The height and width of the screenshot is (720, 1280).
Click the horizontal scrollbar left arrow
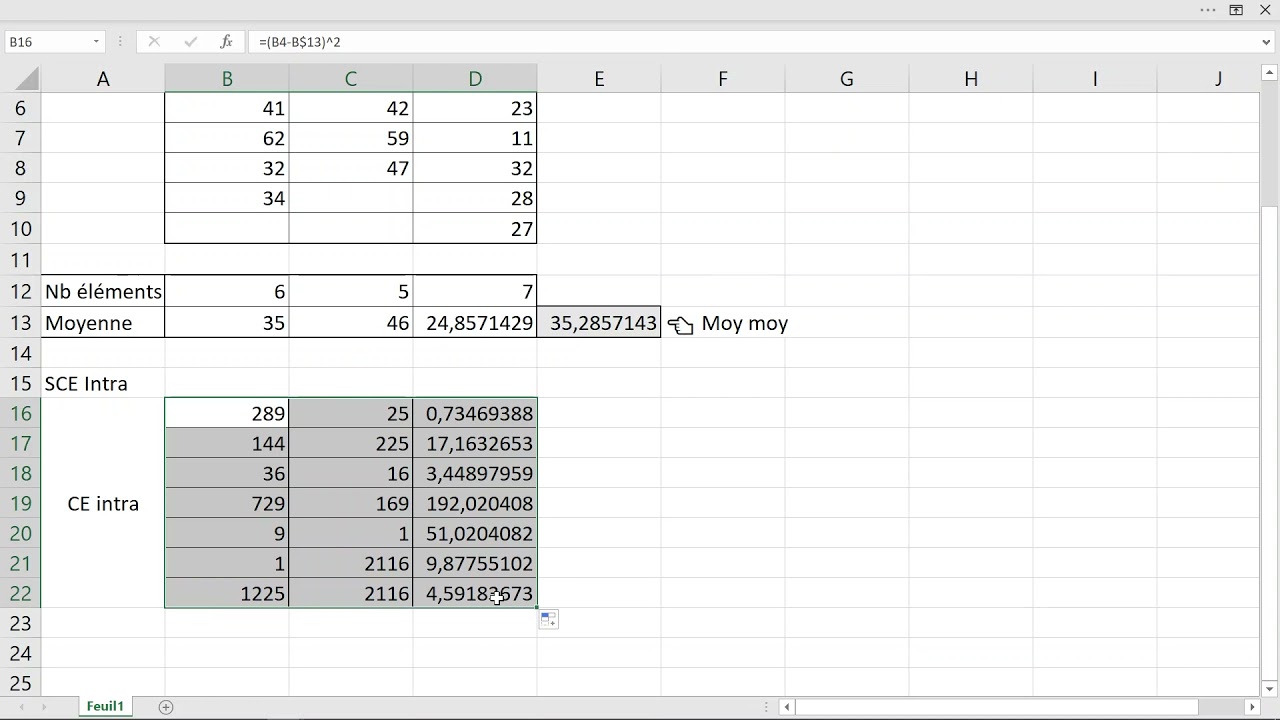(787, 707)
